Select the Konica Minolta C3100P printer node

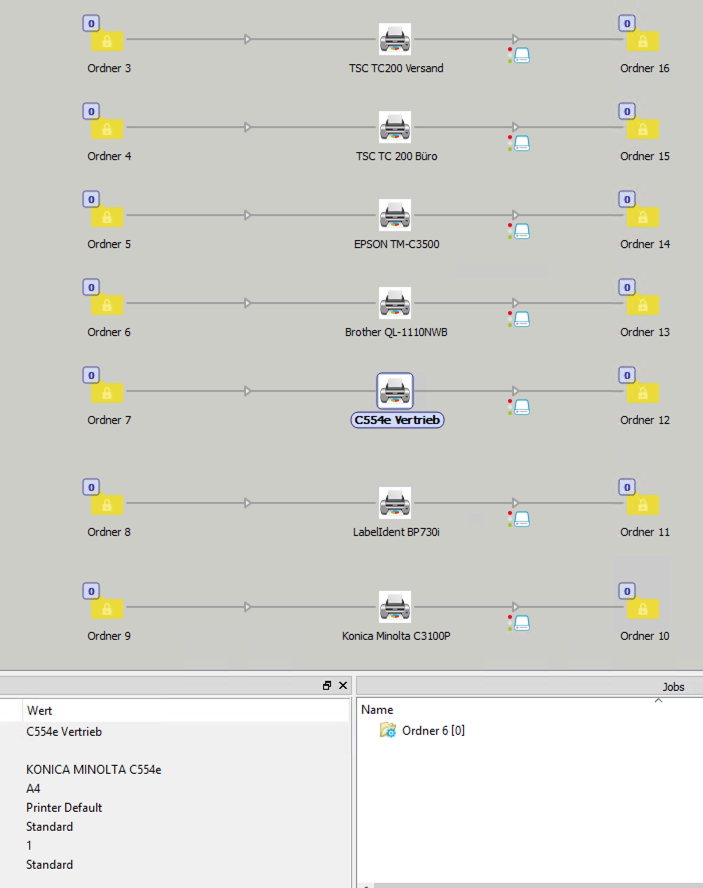[x=395, y=608]
